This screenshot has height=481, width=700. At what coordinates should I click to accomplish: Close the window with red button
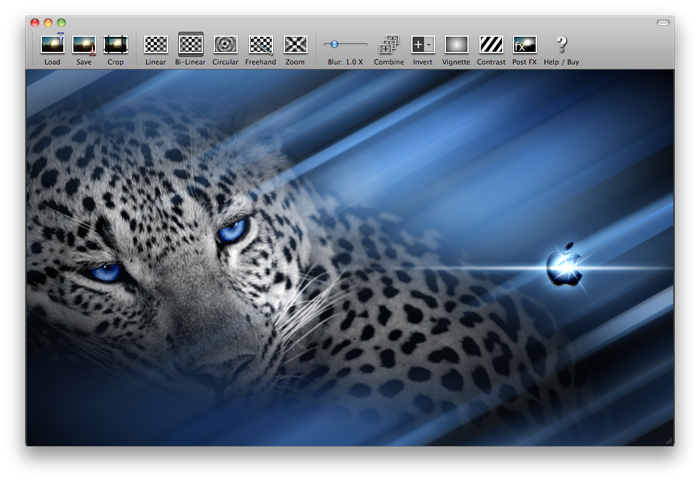[35, 23]
